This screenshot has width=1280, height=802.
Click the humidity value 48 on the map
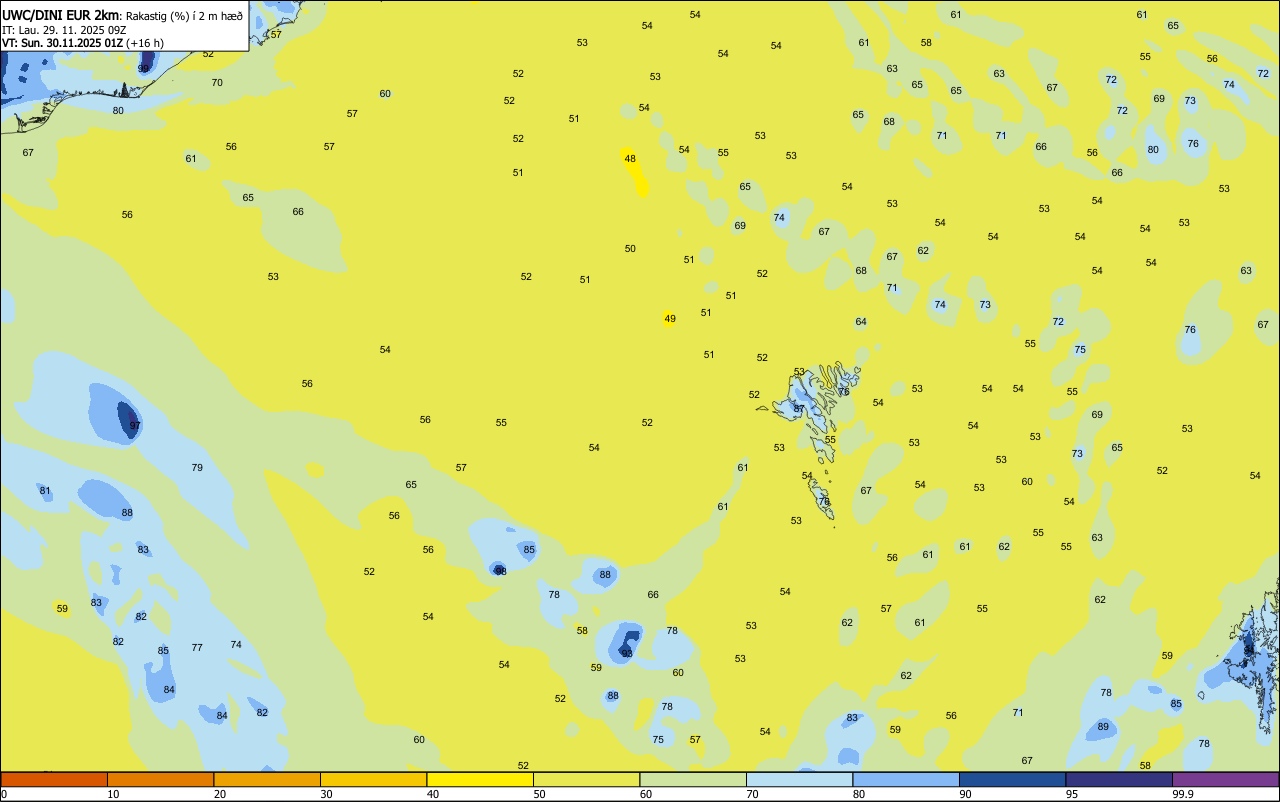click(x=630, y=159)
